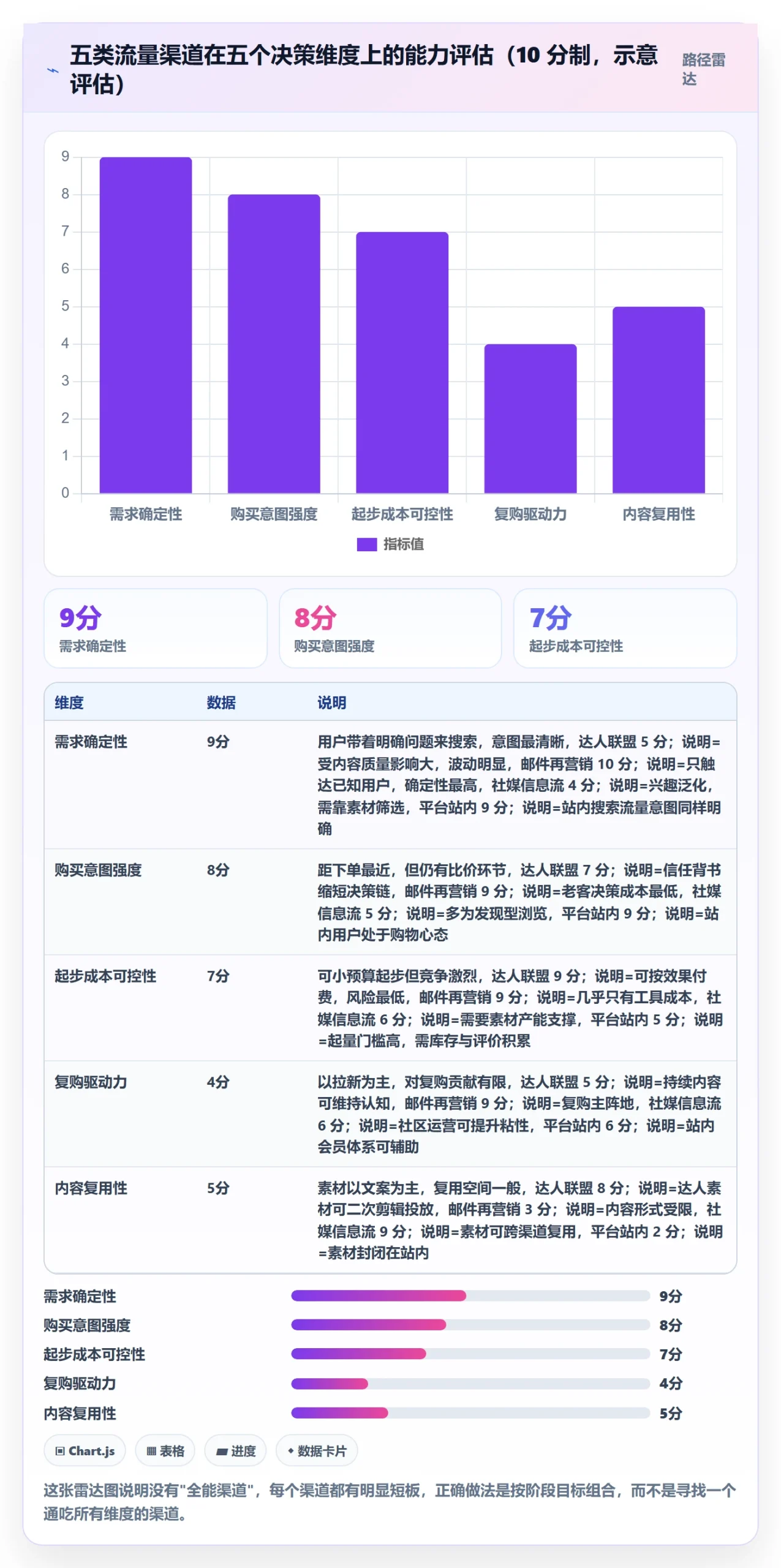Click the 维度 table column header
Screen dimensions: 781x1568
(x=69, y=703)
